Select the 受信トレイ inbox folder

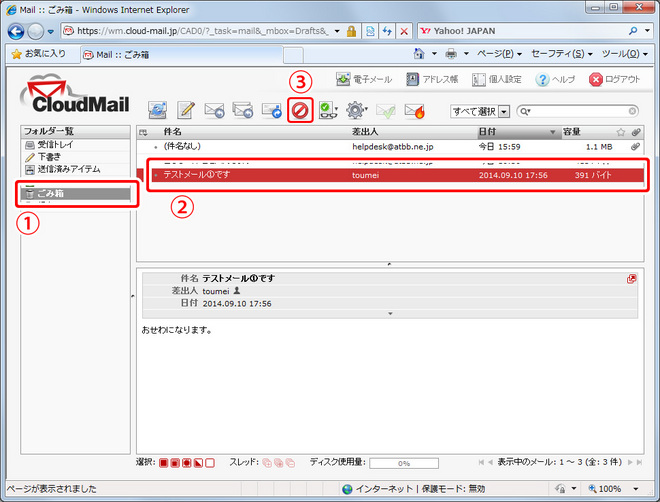click(x=57, y=145)
